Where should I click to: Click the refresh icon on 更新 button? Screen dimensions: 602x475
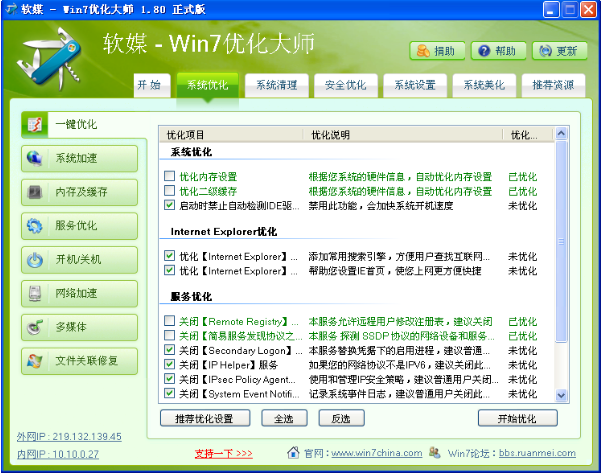pyautogui.click(x=546, y=51)
